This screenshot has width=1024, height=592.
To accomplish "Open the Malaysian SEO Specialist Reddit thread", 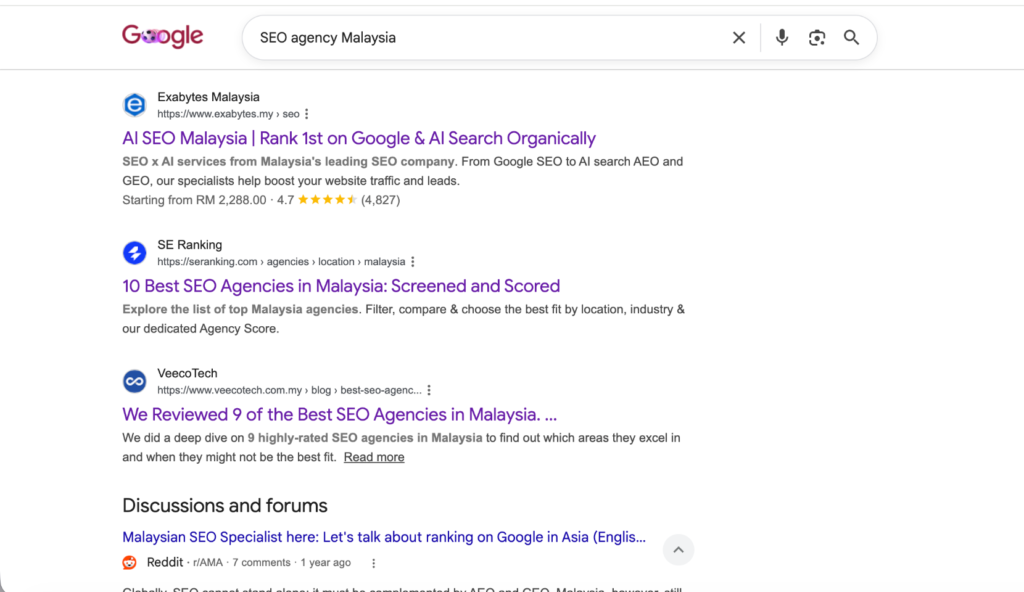I will pyautogui.click(x=384, y=537).
